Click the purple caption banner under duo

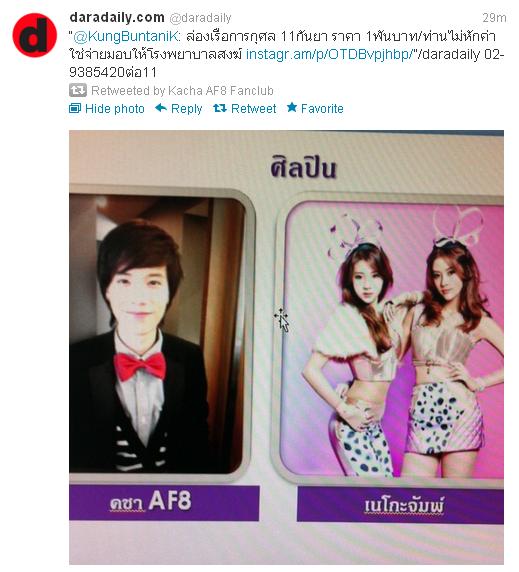(400, 506)
